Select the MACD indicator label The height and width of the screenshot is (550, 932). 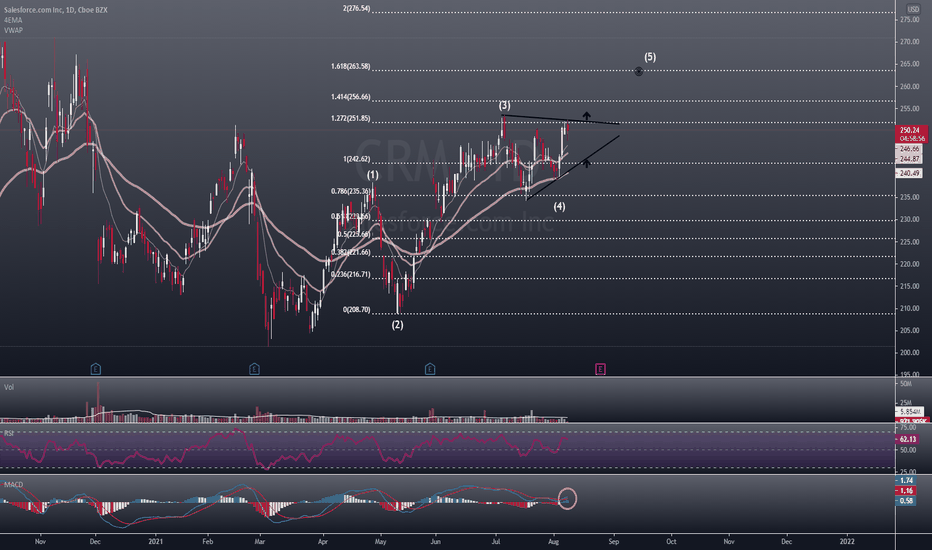click(x=14, y=485)
